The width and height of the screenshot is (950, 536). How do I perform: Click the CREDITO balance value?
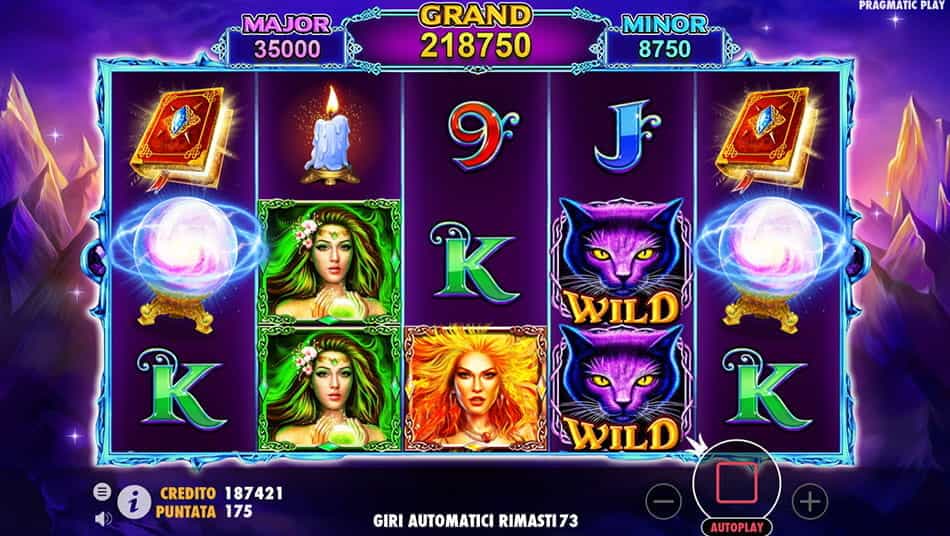(253, 493)
